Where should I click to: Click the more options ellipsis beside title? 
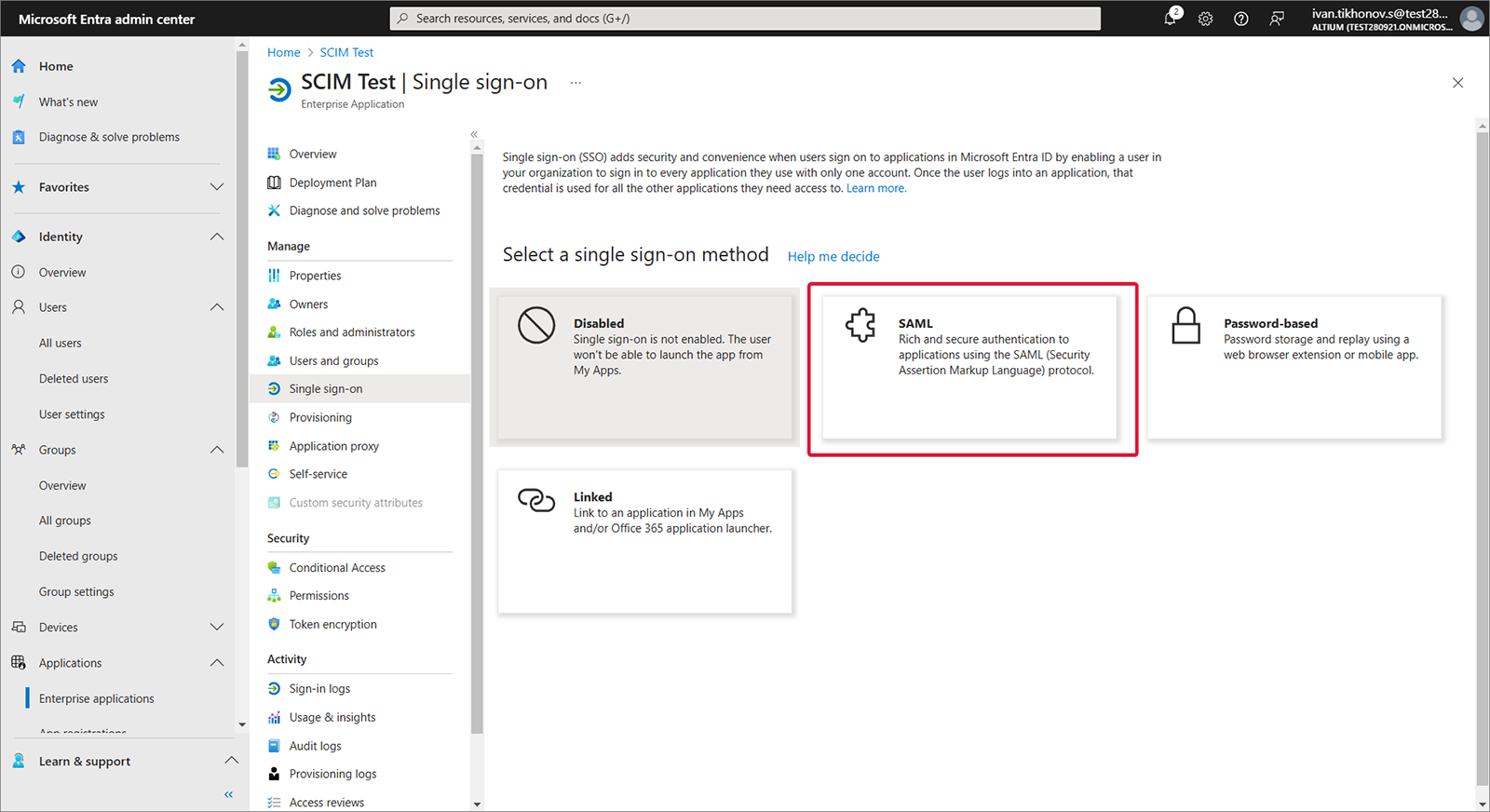pyautogui.click(x=576, y=83)
